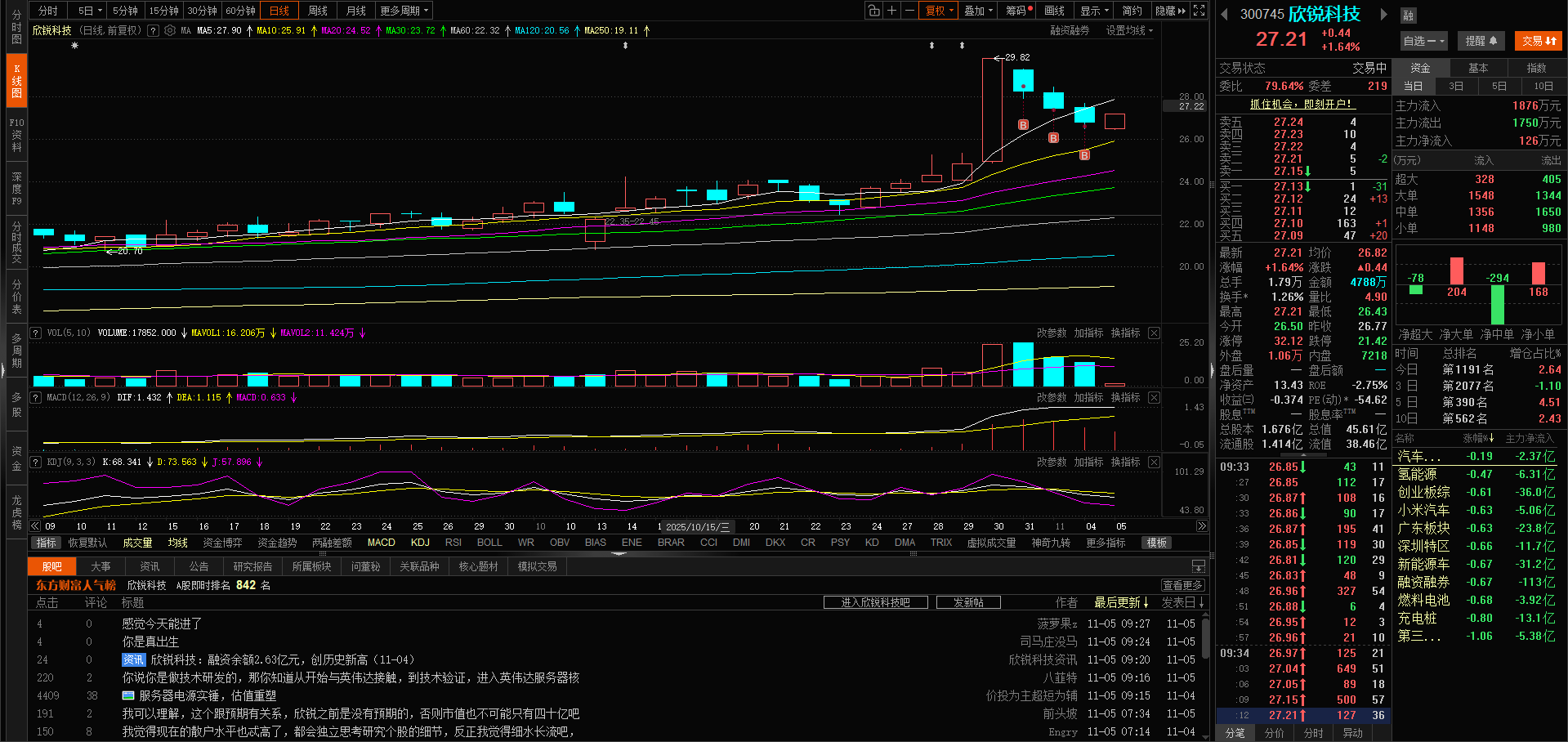Viewport: 1568px width, 742px height.
Task: Open the 叠加 overlay dropdown
Action: [x=978, y=11]
